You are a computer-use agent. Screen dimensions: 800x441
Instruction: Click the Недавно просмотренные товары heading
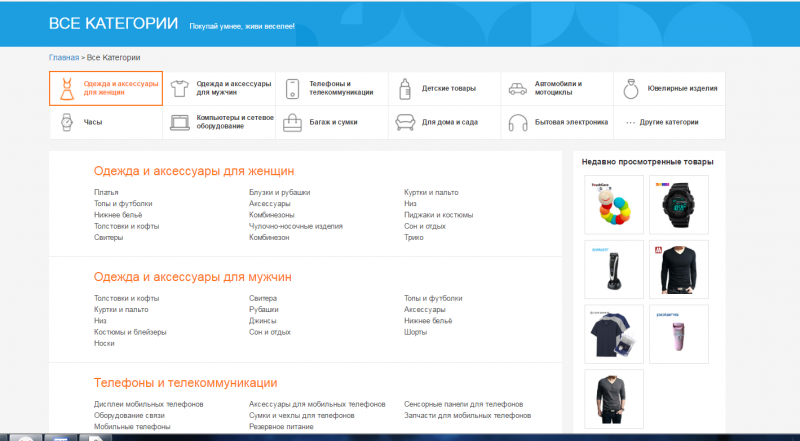[x=647, y=162]
